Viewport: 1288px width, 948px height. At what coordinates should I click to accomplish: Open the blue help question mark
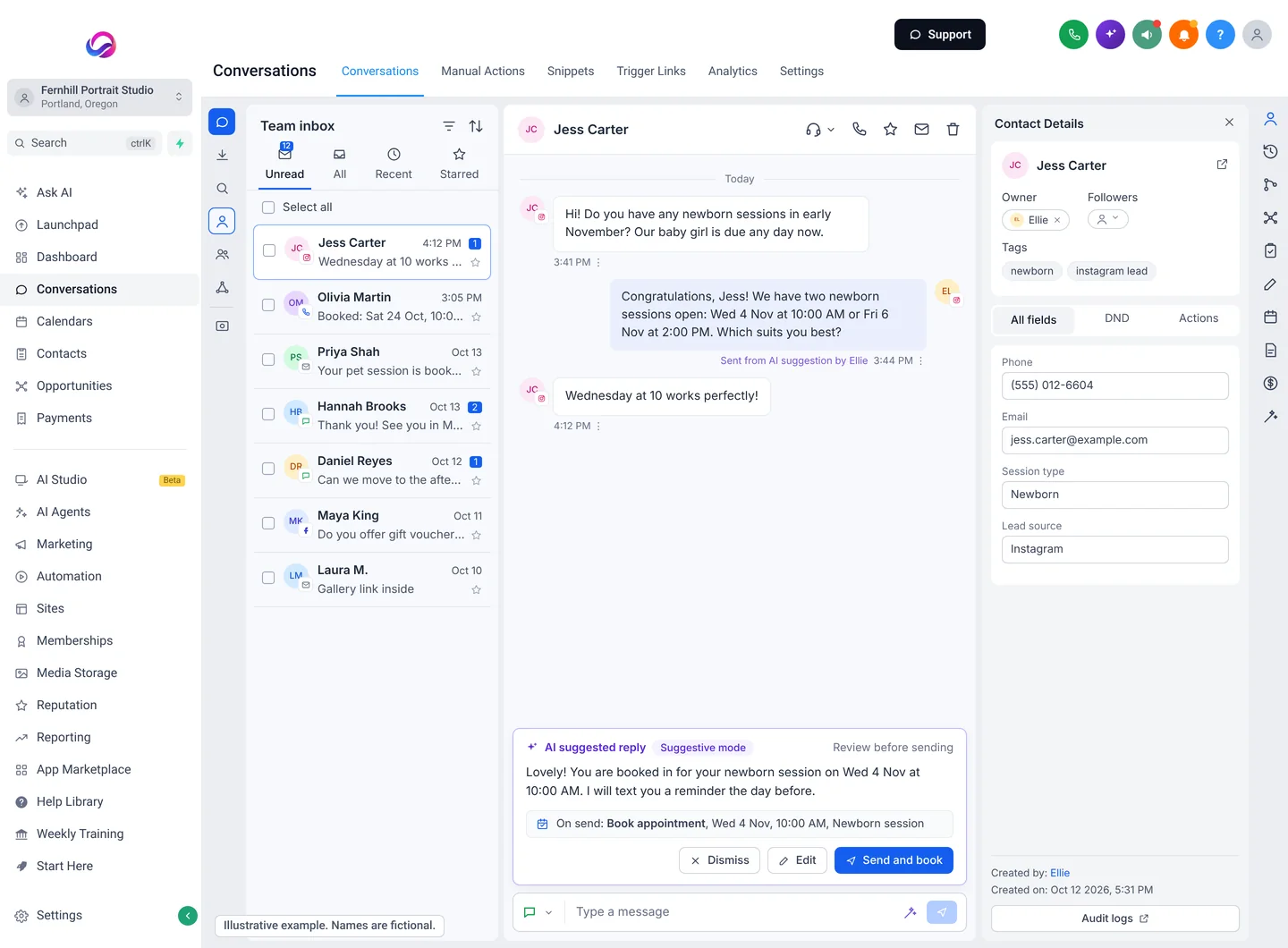[x=1220, y=35]
